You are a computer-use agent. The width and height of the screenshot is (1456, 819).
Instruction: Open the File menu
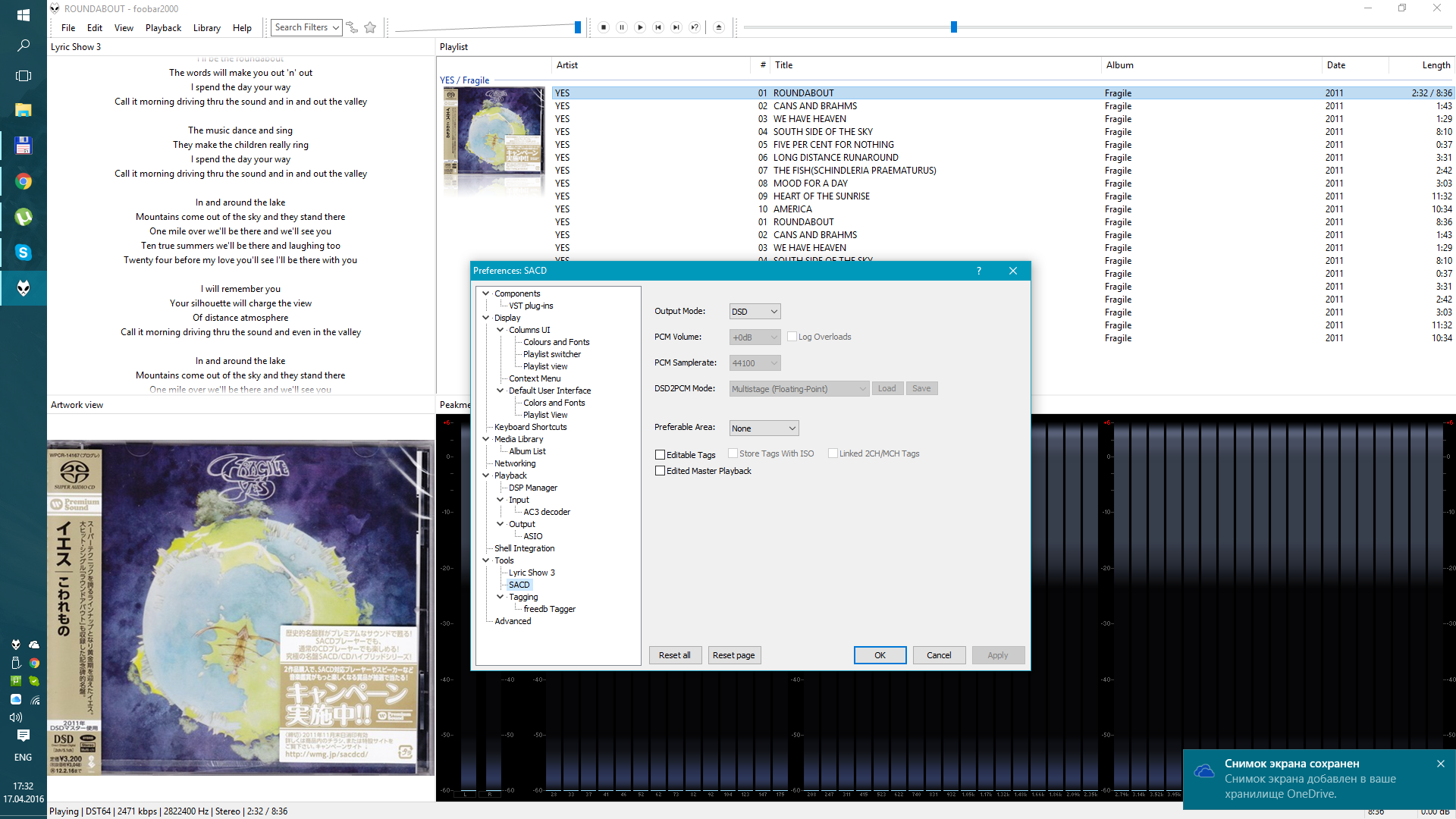[68, 28]
